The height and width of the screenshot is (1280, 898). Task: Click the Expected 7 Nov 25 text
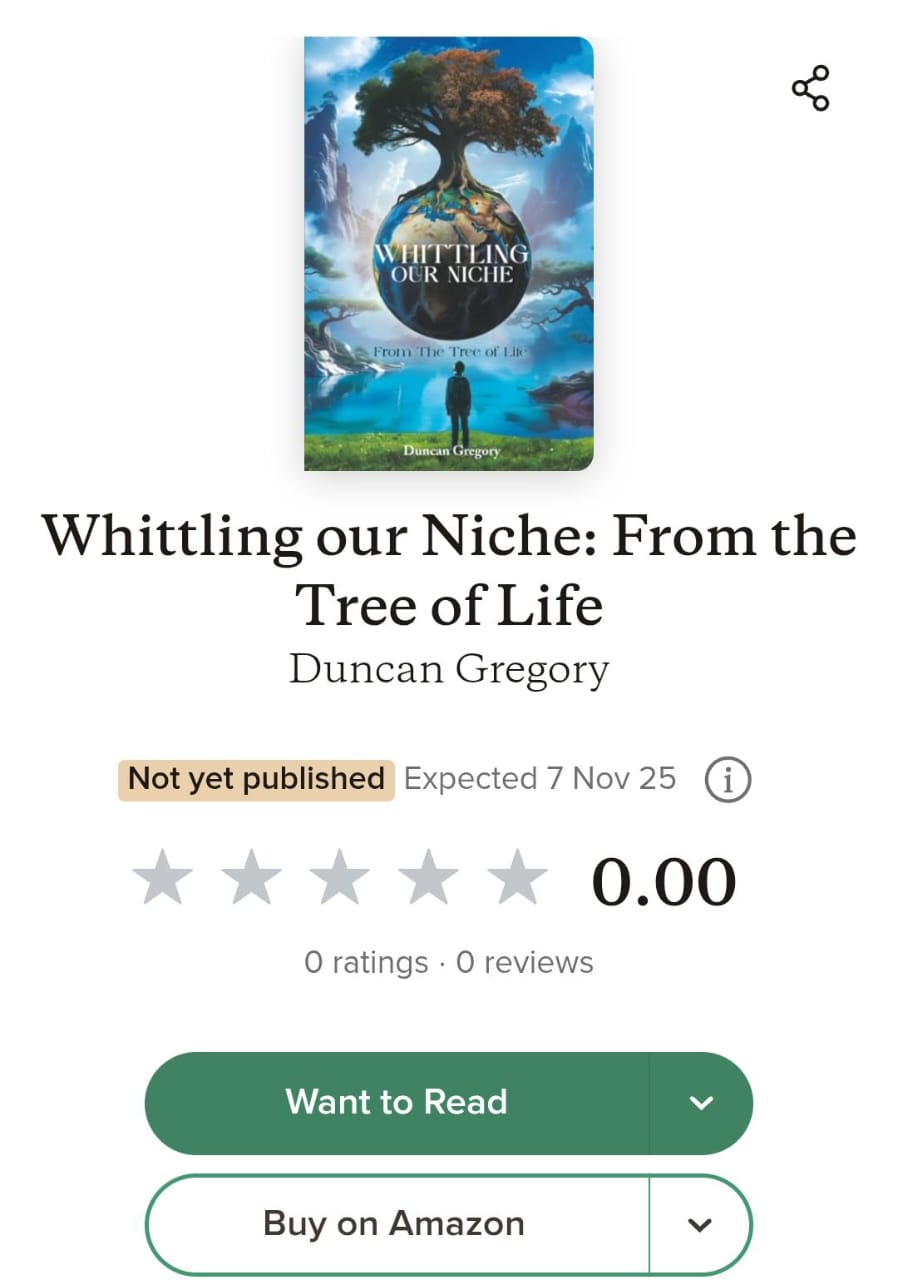[x=540, y=779]
